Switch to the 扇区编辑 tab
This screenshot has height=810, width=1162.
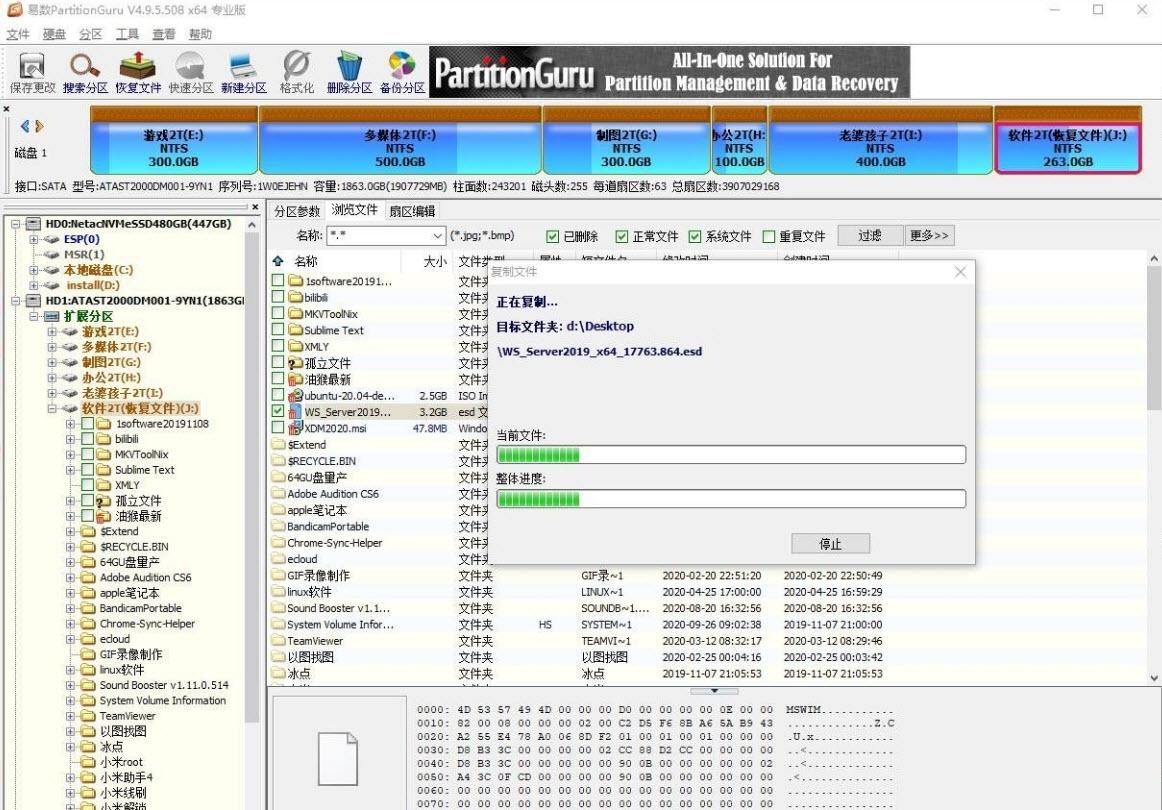click(413, 211)
